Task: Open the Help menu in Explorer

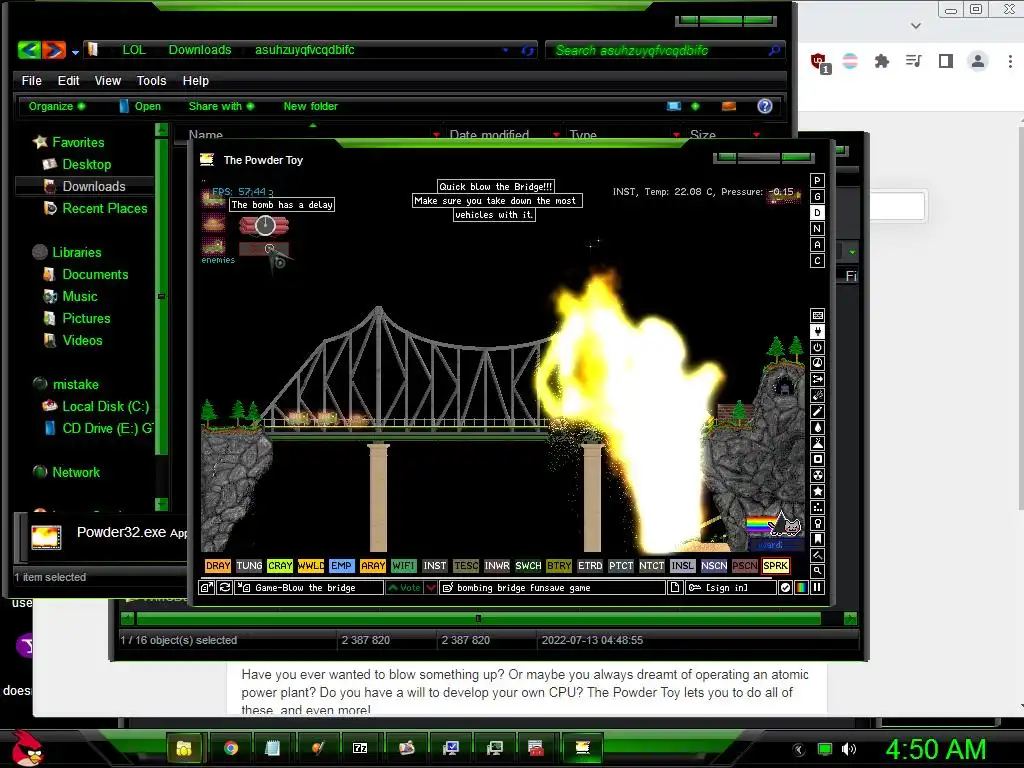Action: pos(195,80)
